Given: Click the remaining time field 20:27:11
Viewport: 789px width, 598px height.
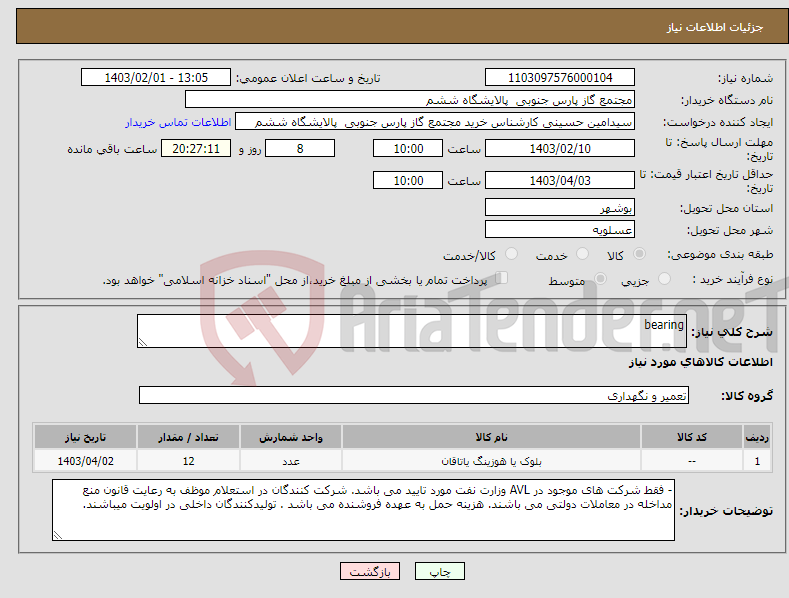Looking at the screenshot, I should 196,148.
